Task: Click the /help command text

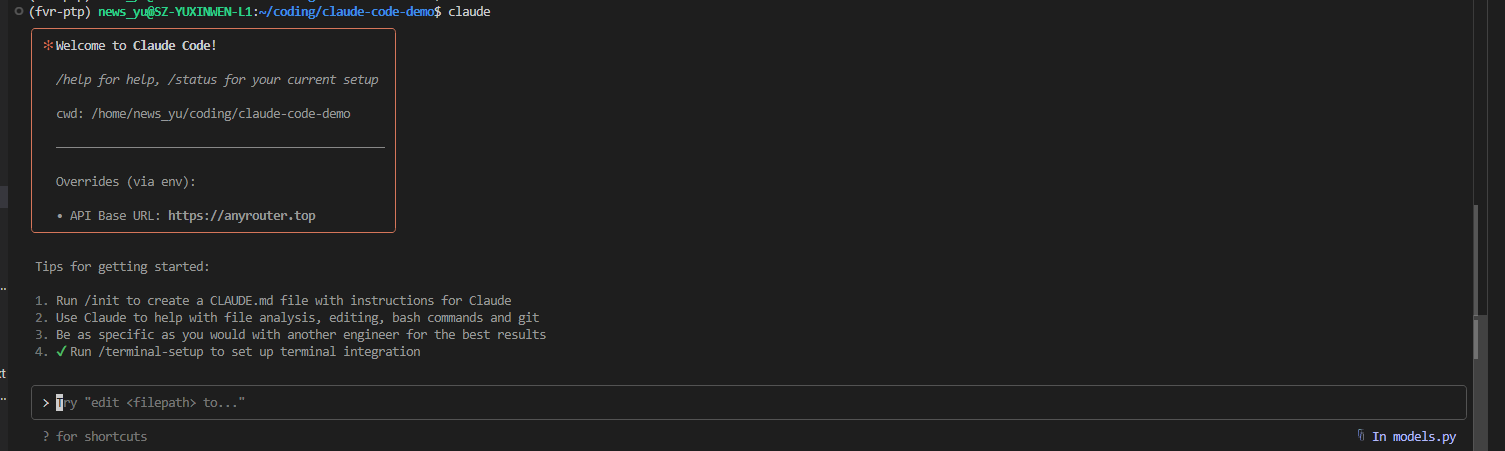Action: (75, 80)
